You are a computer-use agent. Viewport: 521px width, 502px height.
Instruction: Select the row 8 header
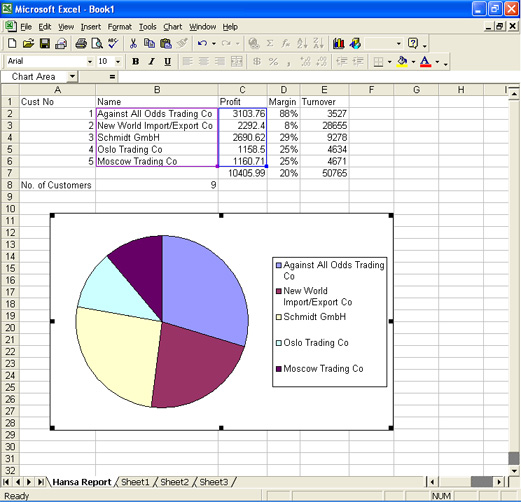click(10, 185)
